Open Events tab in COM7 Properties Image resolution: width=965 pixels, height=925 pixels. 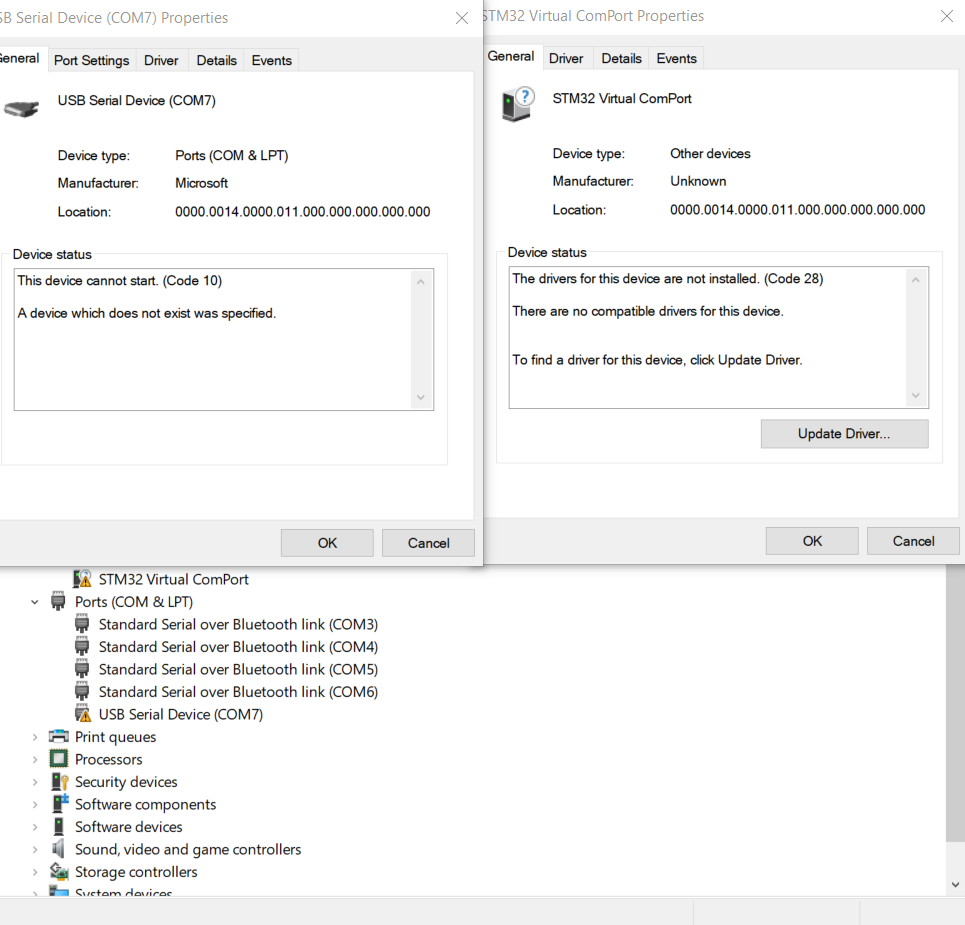tap(271, 60)
